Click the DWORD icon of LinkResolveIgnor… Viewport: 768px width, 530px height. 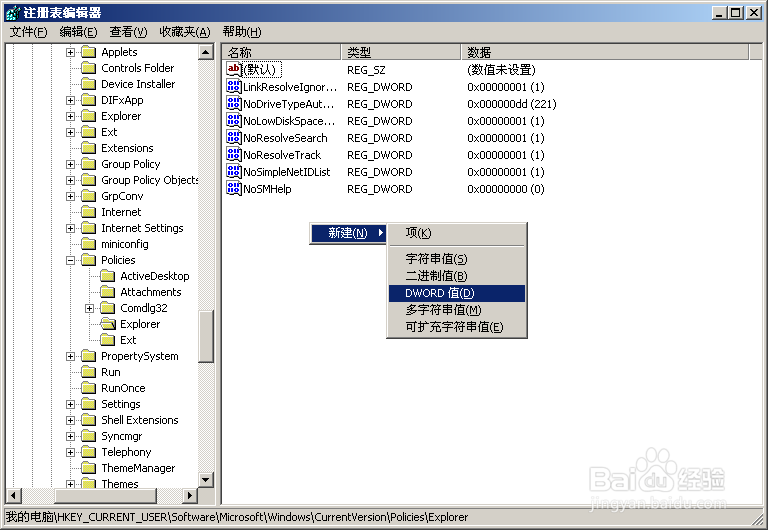tap(234, 87)
